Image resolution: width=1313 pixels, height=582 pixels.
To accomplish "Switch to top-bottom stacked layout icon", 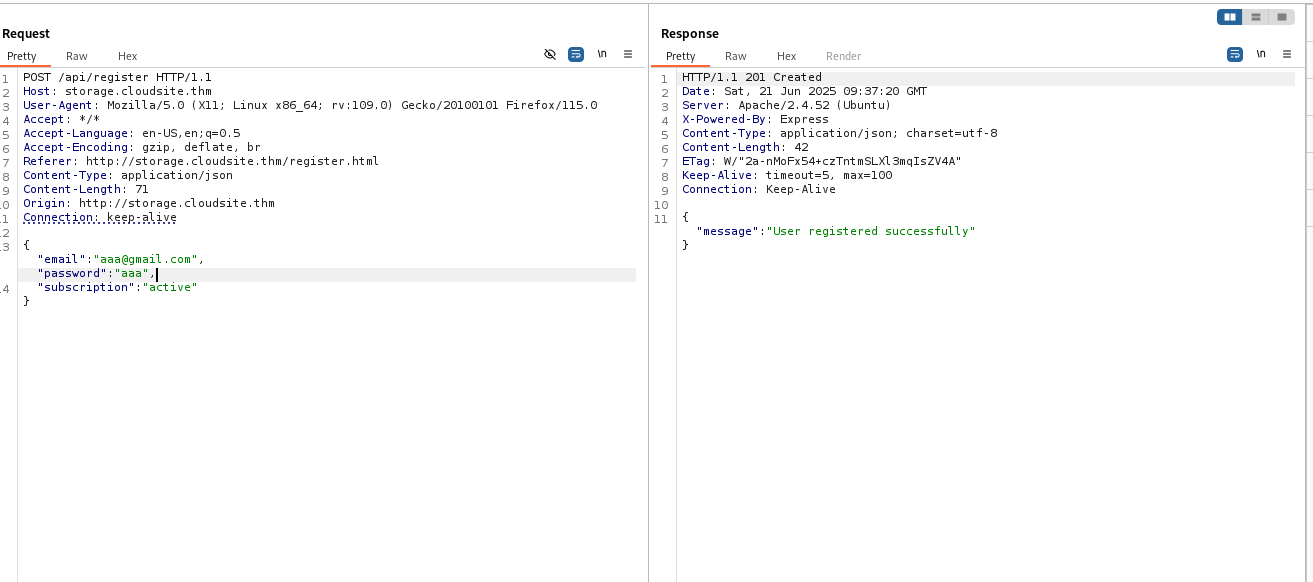I will pos(1256,17).
